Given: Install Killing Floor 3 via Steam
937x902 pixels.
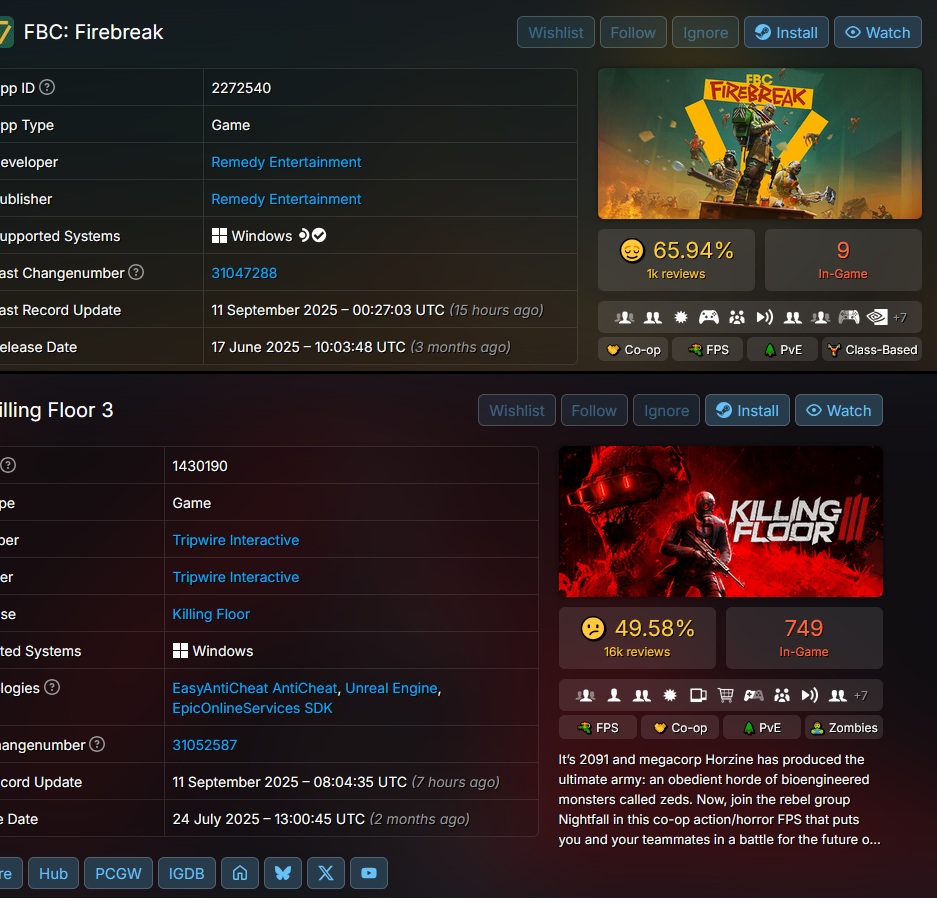Looking at the screenshot, I should coord(748,411).
